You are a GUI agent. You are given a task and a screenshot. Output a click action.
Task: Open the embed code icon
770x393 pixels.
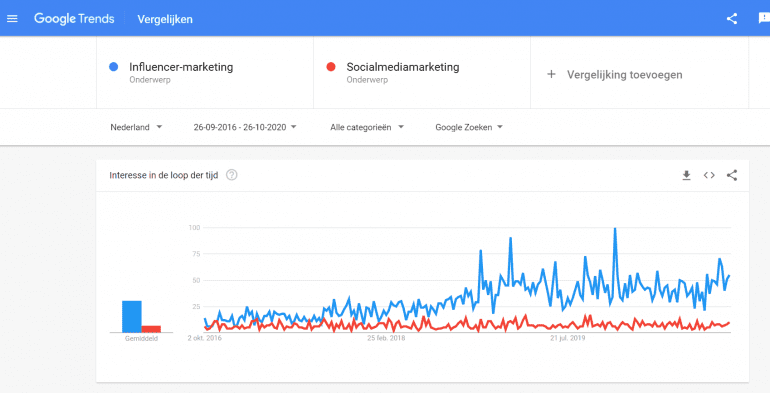[709, 175]
